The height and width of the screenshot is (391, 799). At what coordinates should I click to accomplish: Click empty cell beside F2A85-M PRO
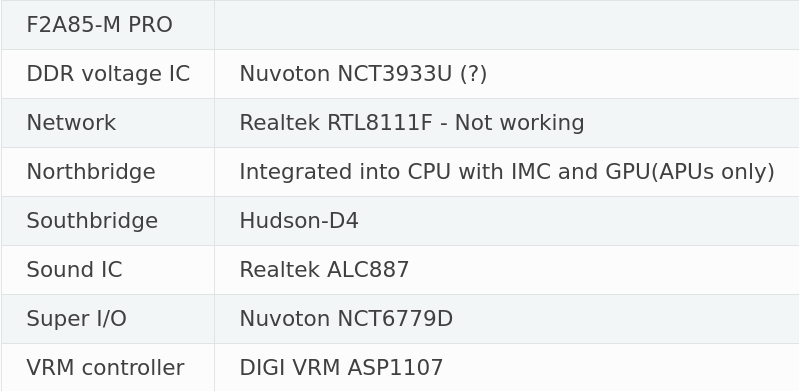(x=507, y=25)
